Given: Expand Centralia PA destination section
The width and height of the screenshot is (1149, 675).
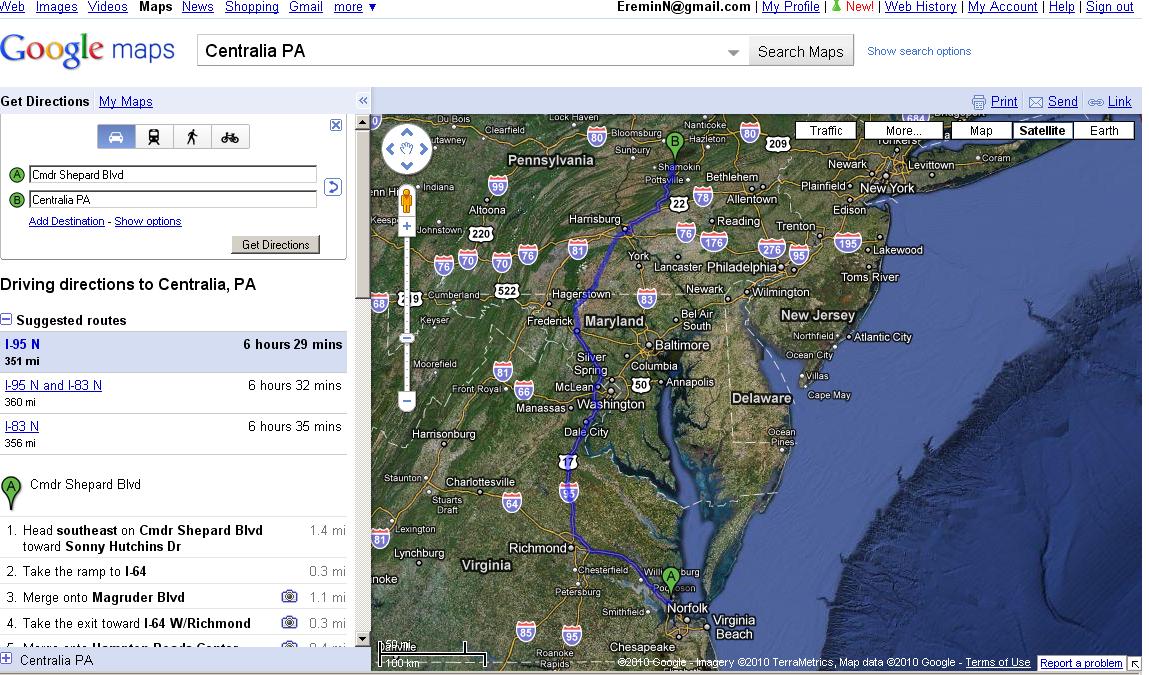Looking at the screenshot, I should point(7,659).
